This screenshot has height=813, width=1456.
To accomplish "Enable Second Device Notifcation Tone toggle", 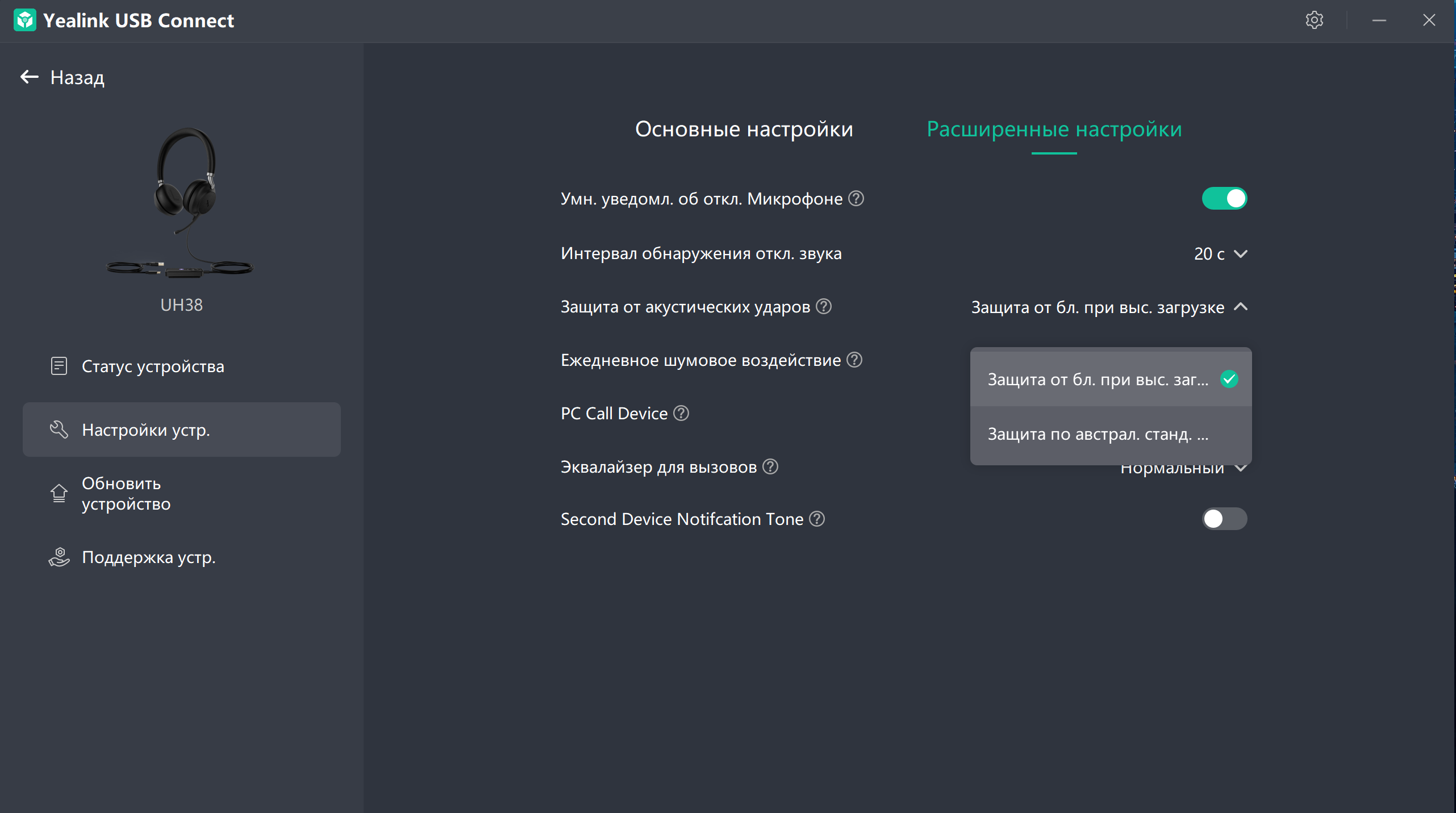I will click(x=1224, y=519).
